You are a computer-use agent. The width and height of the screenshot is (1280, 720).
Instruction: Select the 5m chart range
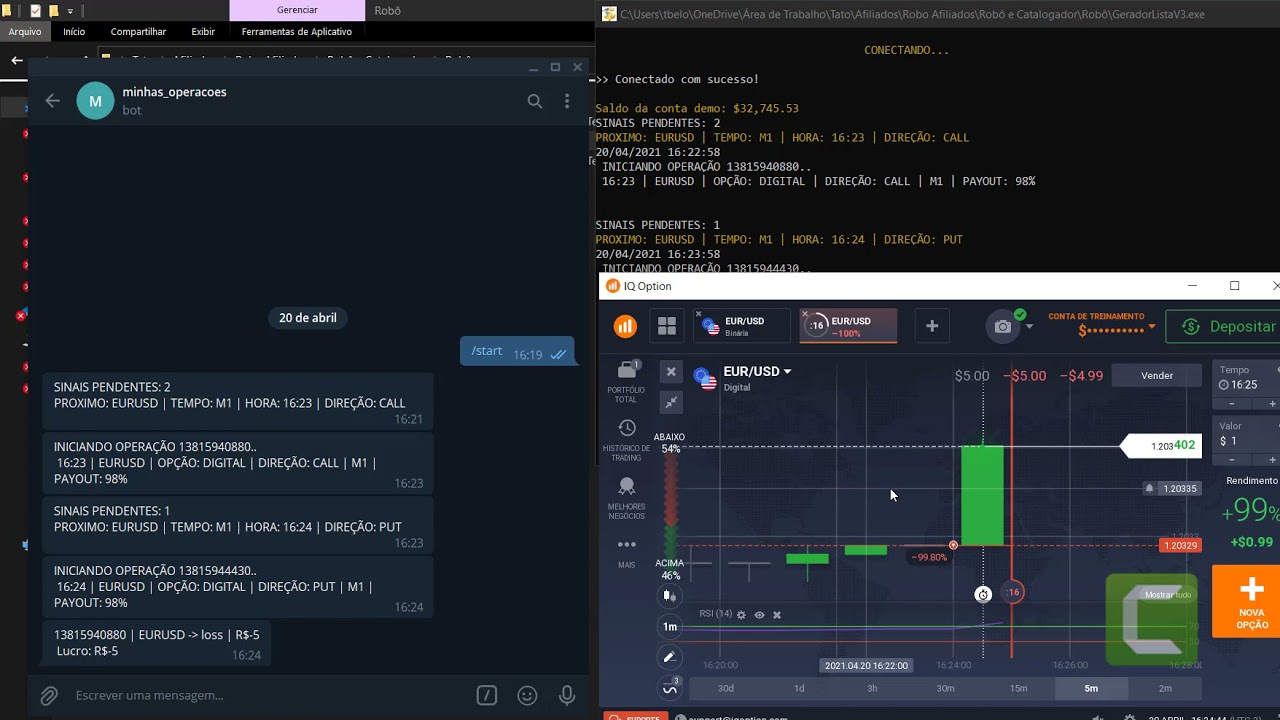click(1091, 688)
